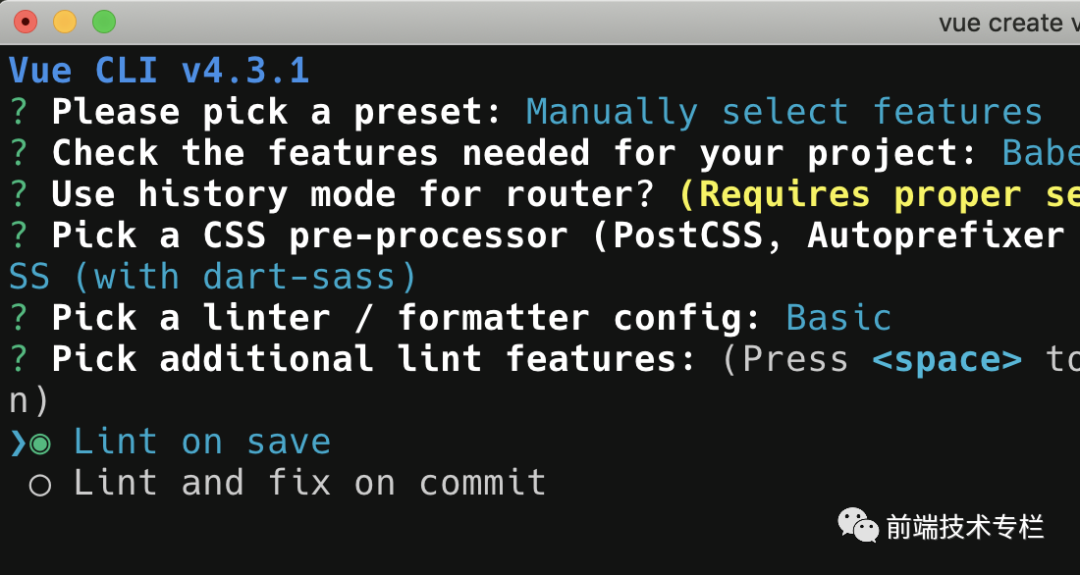Toggle the selected Lint on save radio
Screen dimensions: 1080x575
pos(40,444)
